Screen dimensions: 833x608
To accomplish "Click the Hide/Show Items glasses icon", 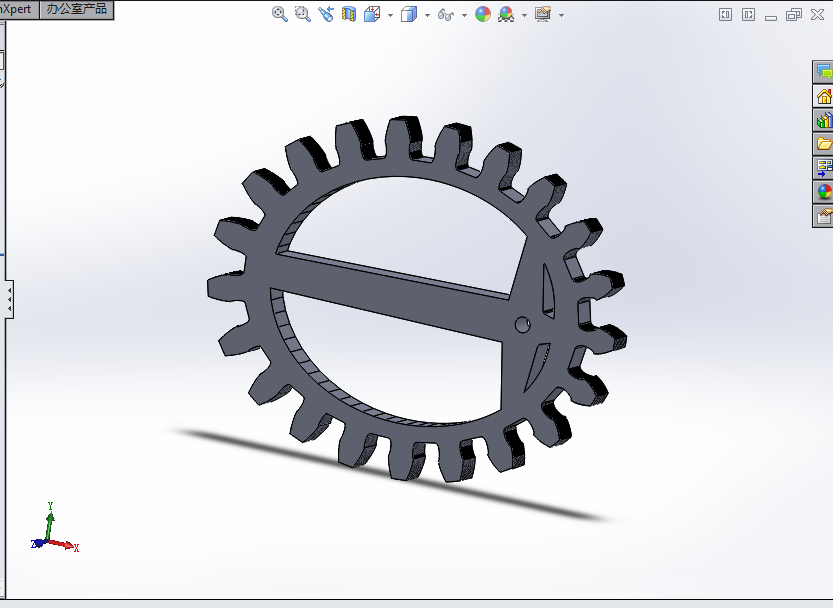I will [x=446, y=14].
